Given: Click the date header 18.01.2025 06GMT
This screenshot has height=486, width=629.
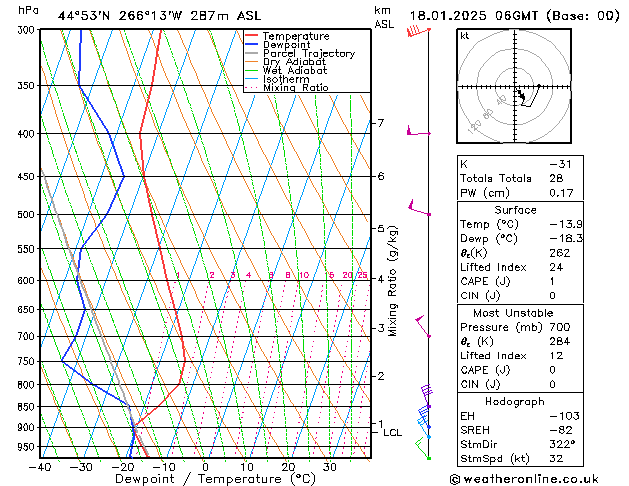Looking at the screenshot, I should point(474,16).
